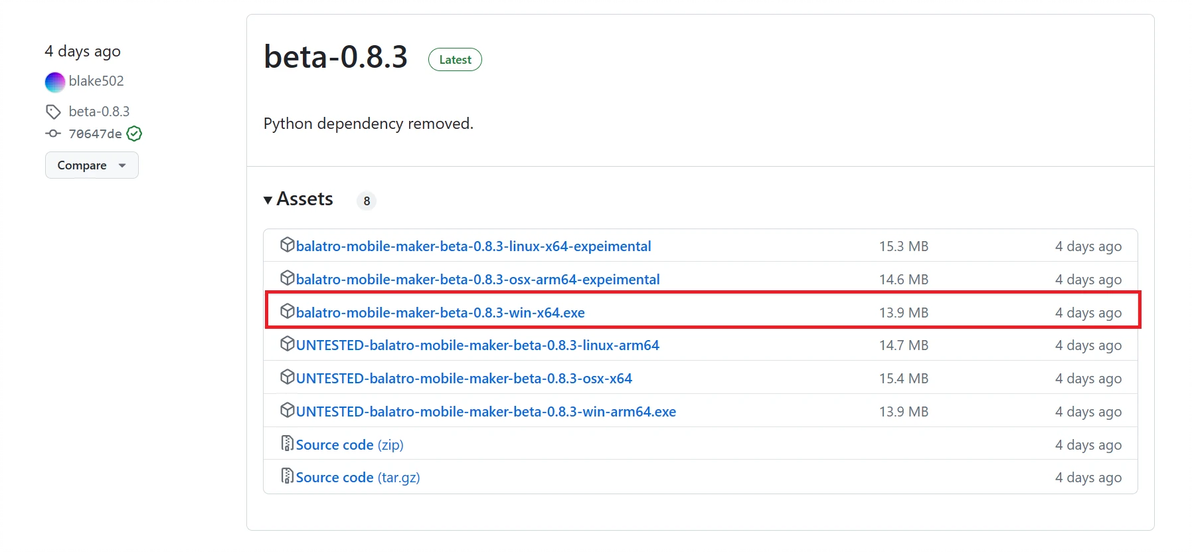Download balatro-mobile-maker-beta-0.8.3-win-x64.exe
The height and width of the screenshot is (552, 1192).
coord(440,312)
